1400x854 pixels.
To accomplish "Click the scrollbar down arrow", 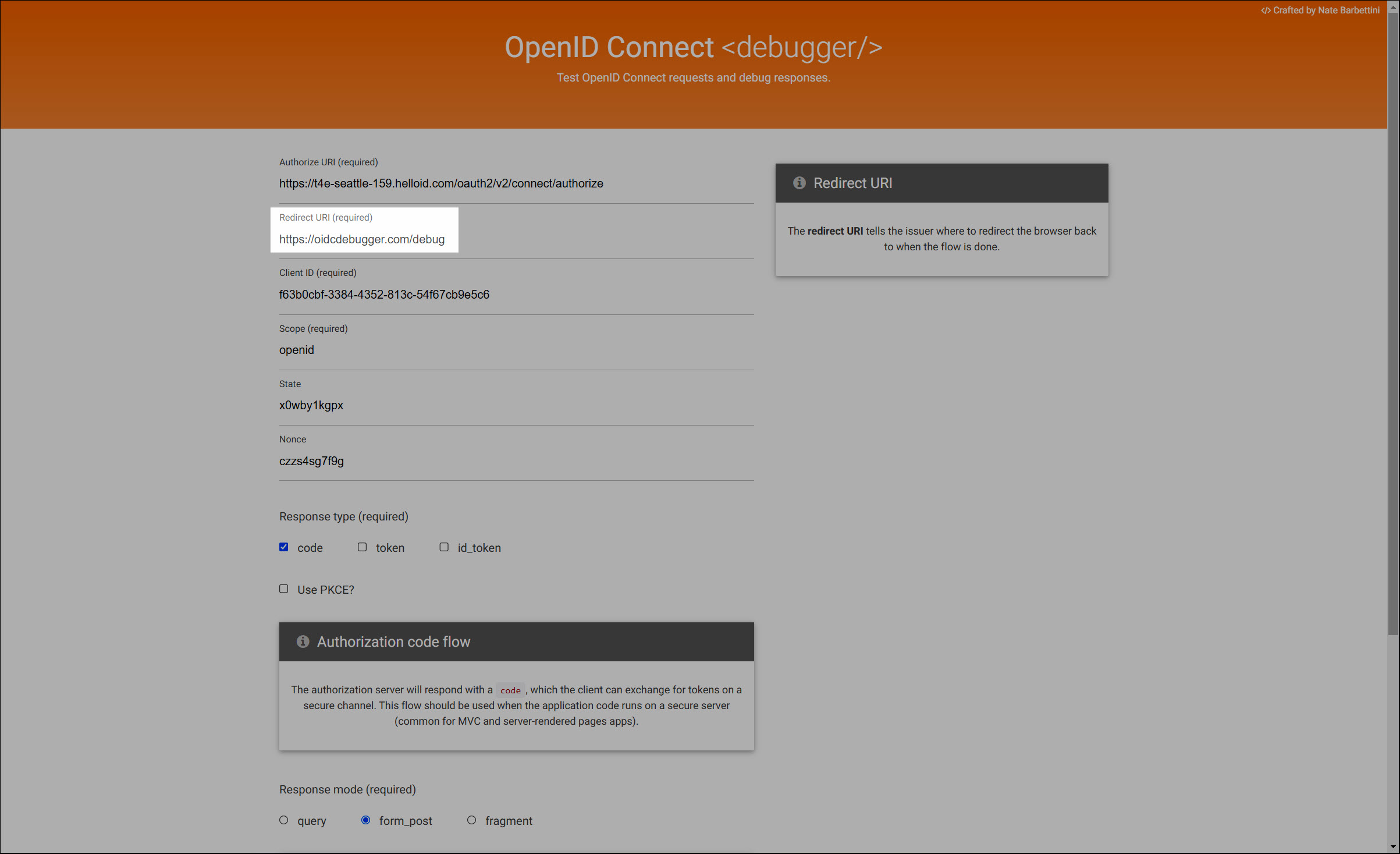I will pos(1394,847).
